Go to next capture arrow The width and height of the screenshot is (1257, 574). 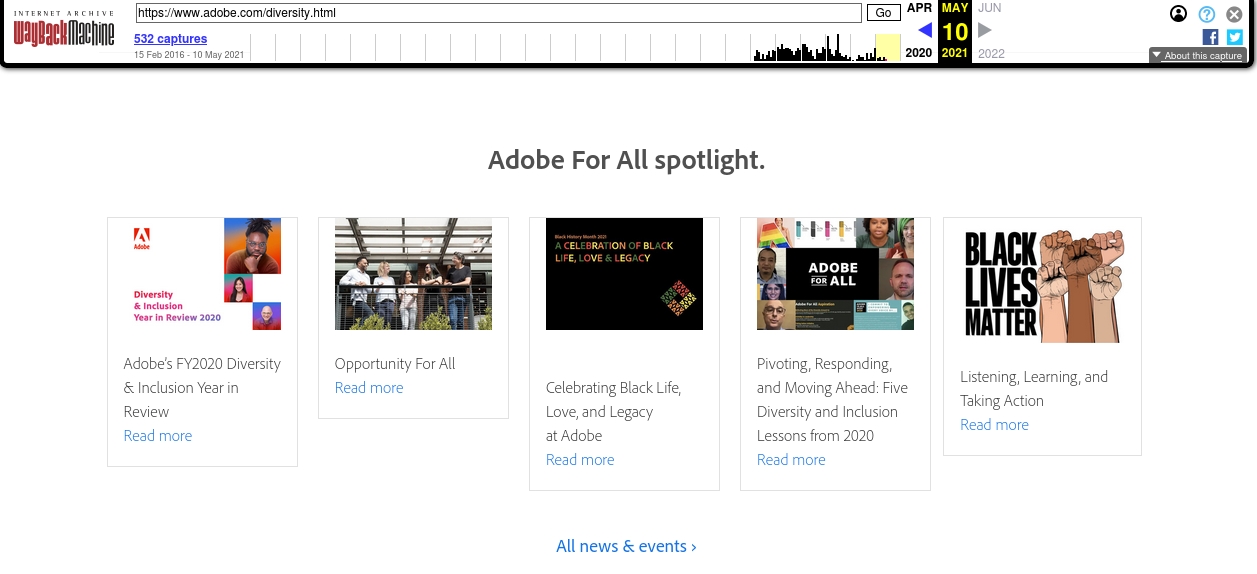pyautogui.click(x=985, y=30)
